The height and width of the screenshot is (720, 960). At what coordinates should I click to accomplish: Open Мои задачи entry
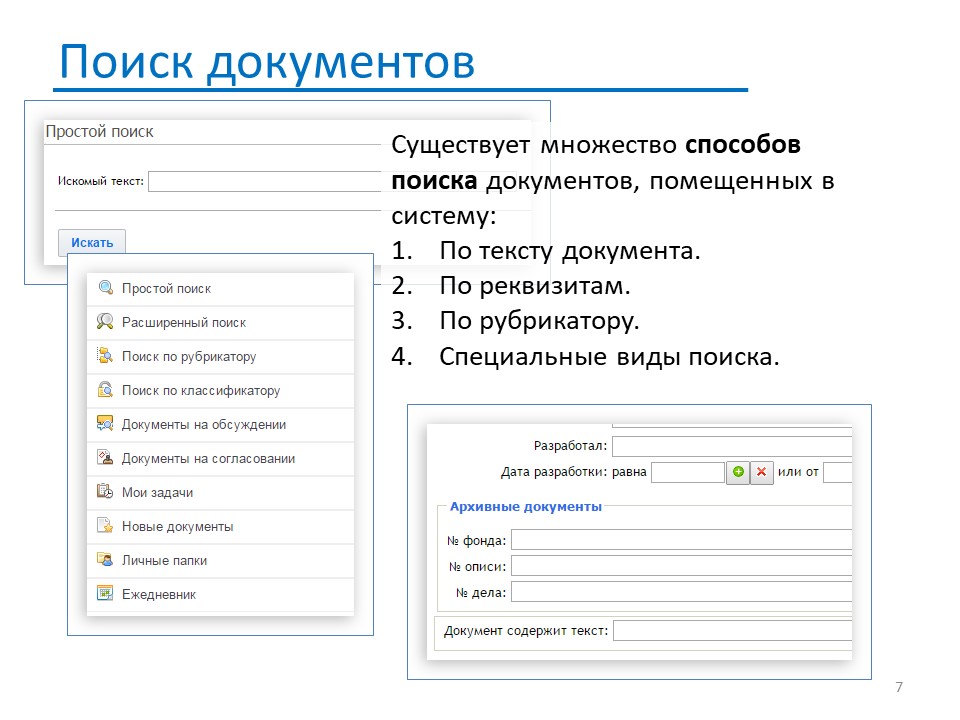[x=220, y=492]
